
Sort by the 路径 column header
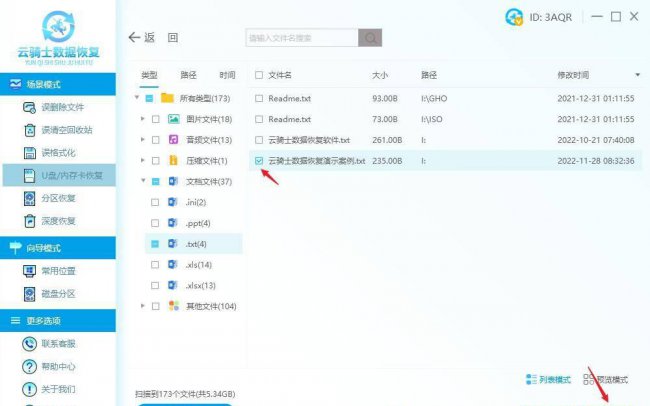point(429,75)
